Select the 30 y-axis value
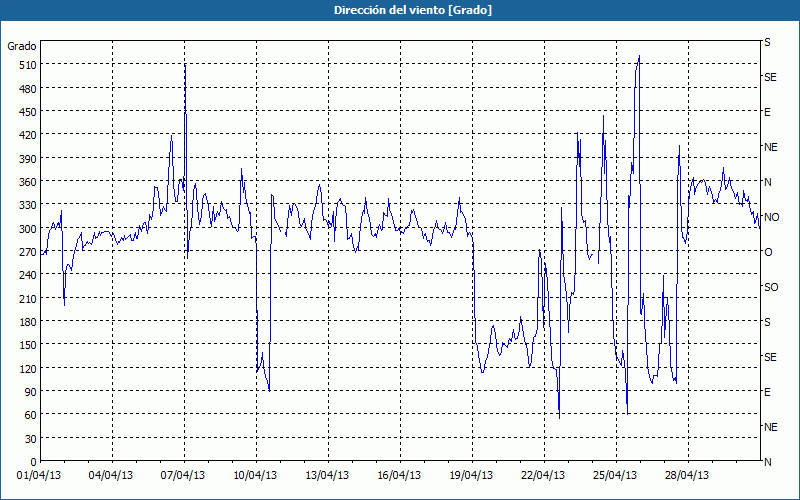Screen dimensions: 800x500 tap(31, 439)
